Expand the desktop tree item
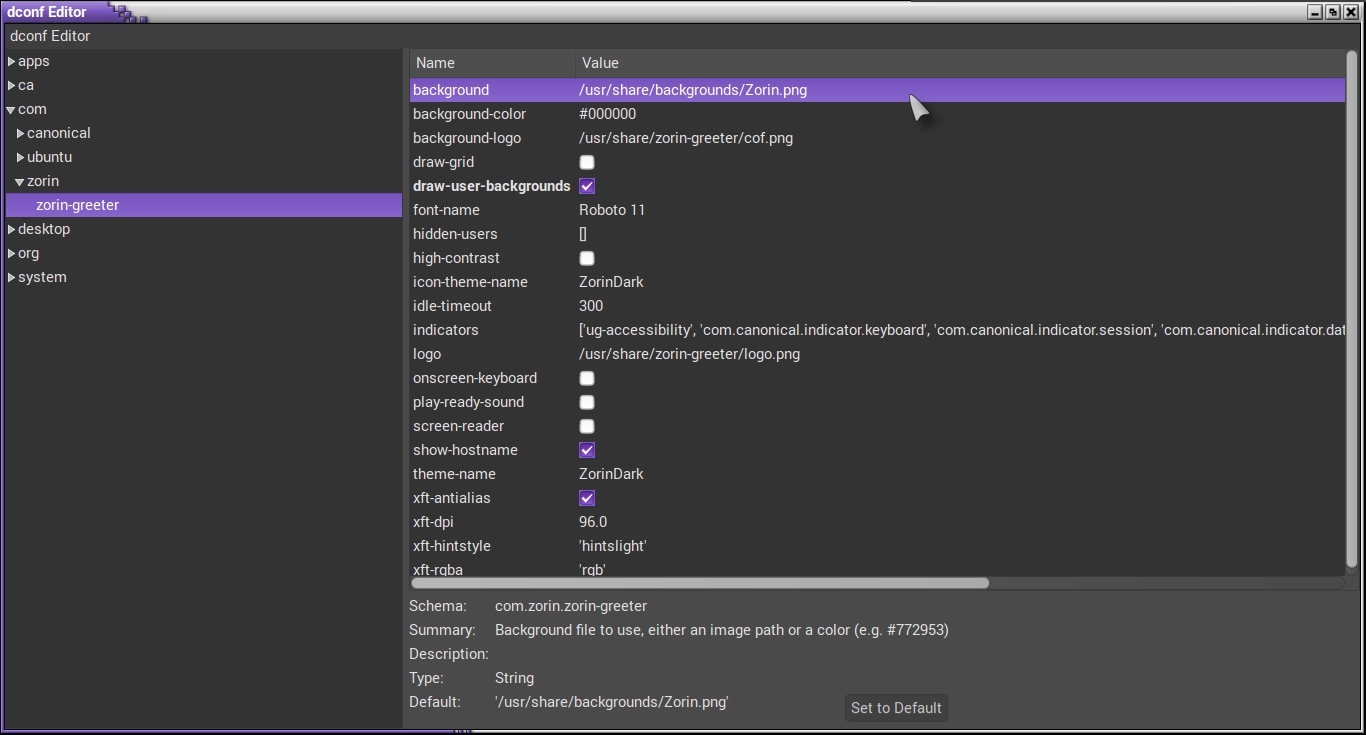Screen dimensions: 1366x735 pos(11,229)
